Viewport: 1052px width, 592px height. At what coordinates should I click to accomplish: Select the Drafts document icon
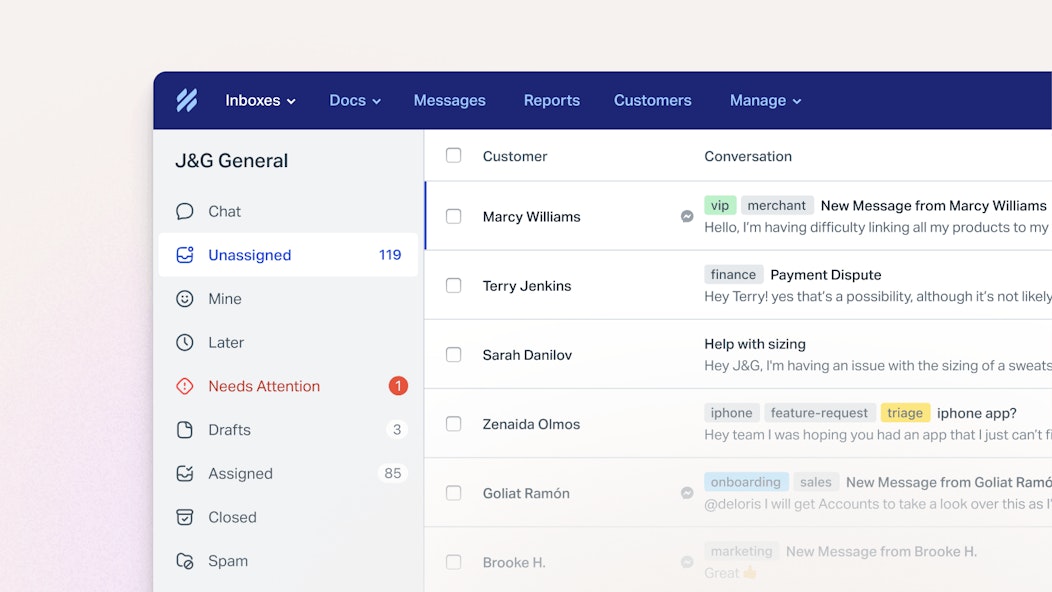click(185, 430)
